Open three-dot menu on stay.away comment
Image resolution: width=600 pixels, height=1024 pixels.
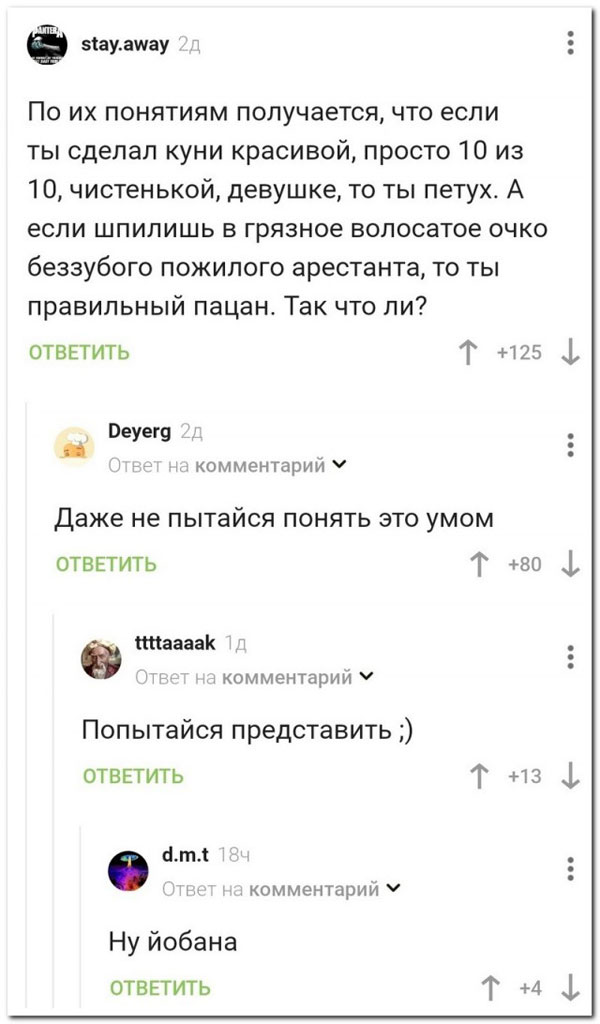(x=570, y=43)
